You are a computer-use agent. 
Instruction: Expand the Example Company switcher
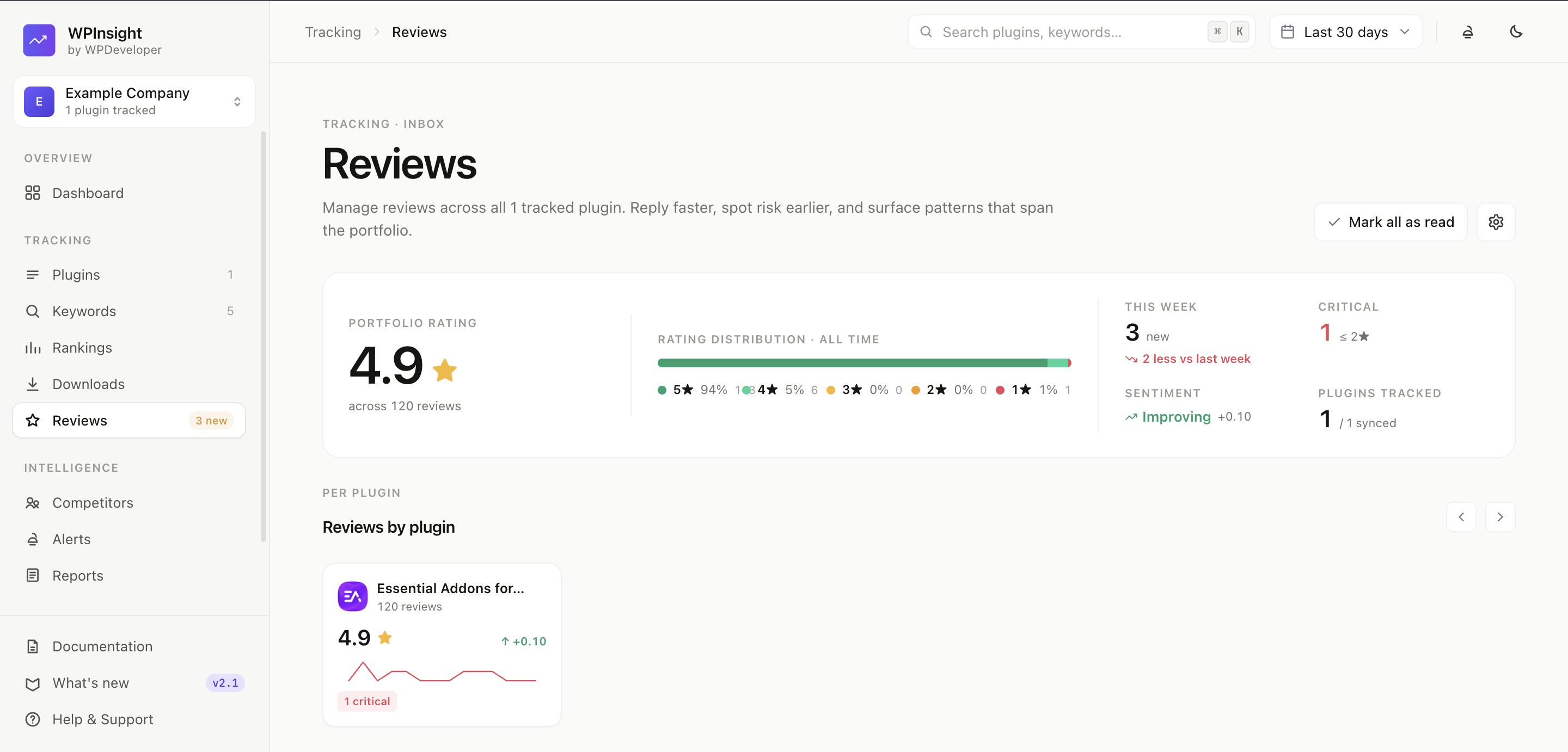tap(134, 102)
